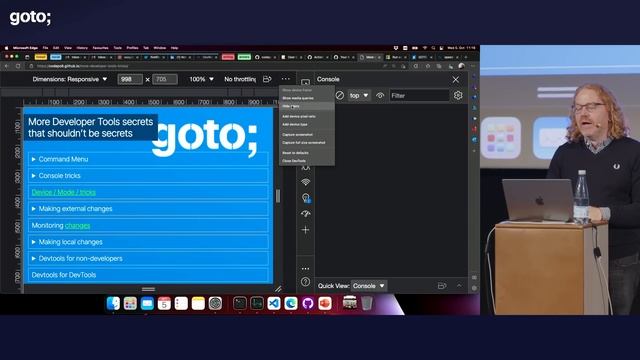Add a tool with the plus icon

pos(305,230)
